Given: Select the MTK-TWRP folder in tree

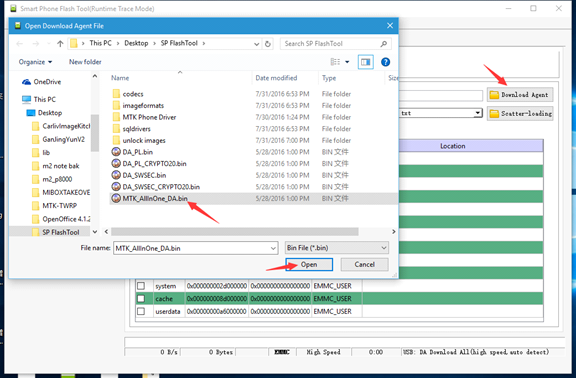Looking at the screenshot, I should 60,206.
